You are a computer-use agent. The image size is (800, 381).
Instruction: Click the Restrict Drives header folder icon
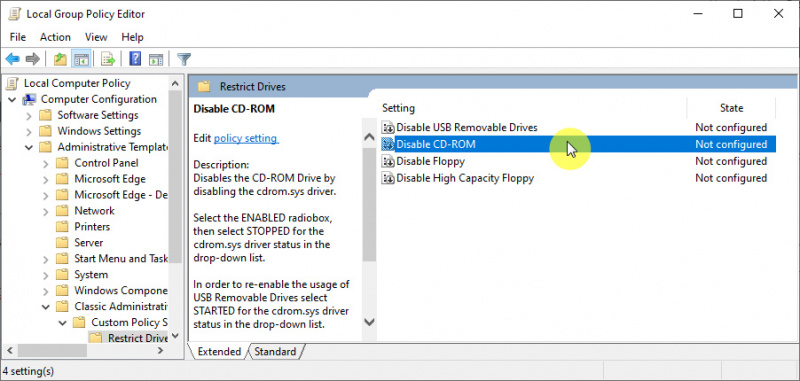click(x=204, y=87)
